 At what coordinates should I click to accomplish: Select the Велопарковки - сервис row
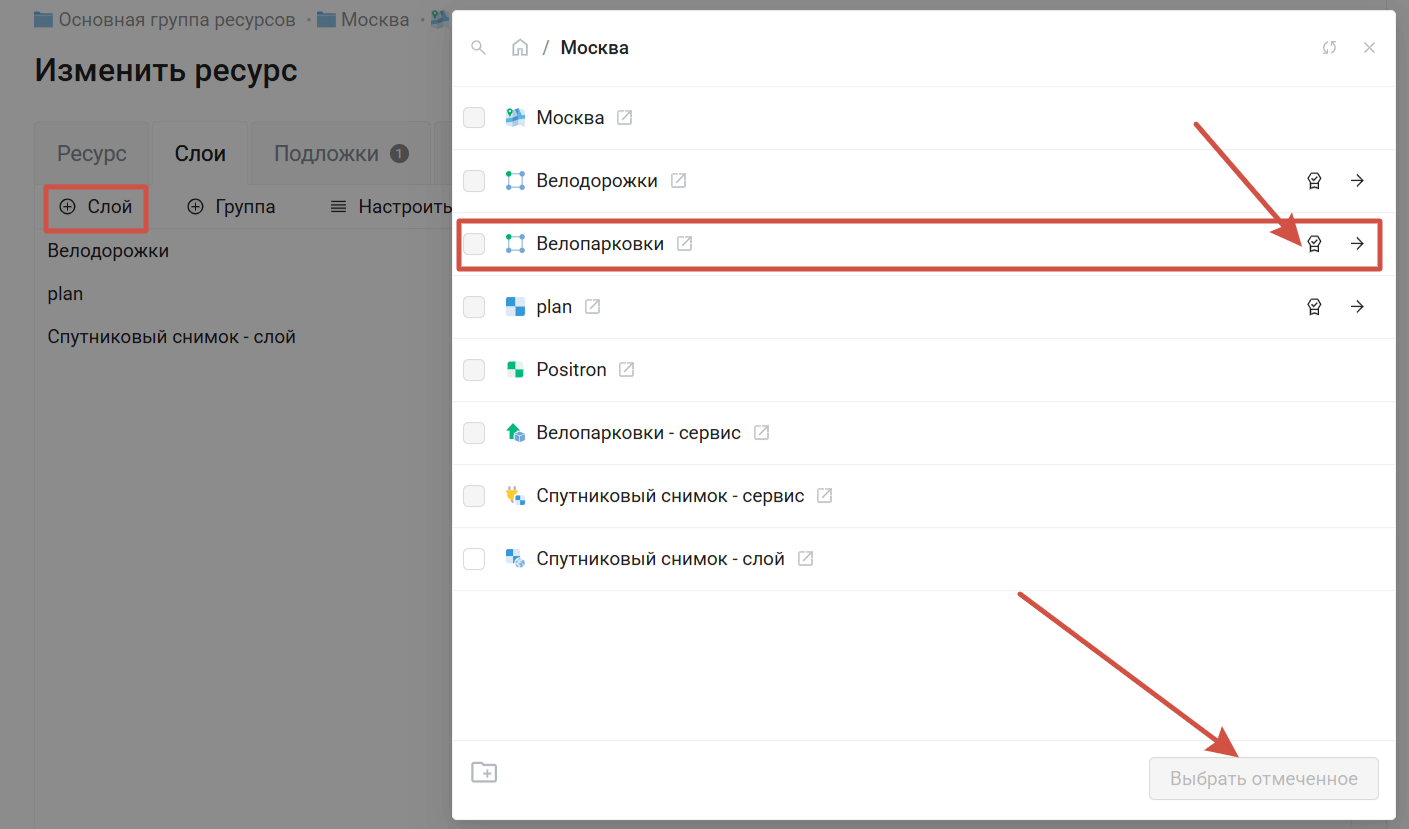point(638,433)
